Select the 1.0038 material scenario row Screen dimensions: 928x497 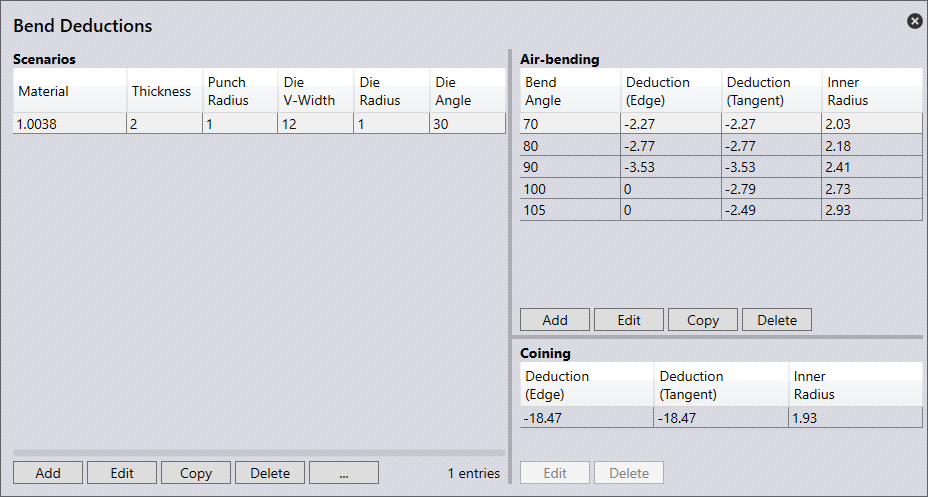click(70, 123)
